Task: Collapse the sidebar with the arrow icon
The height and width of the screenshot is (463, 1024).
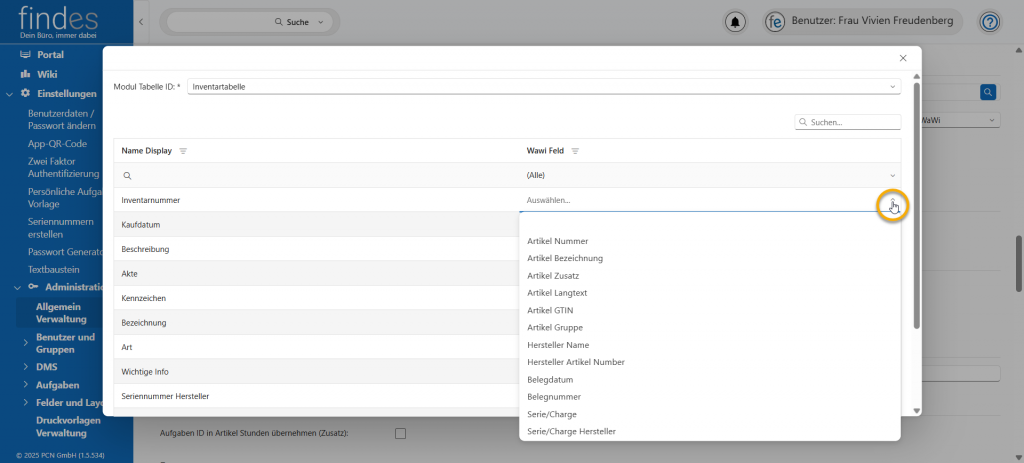Action: pos(140,21)
